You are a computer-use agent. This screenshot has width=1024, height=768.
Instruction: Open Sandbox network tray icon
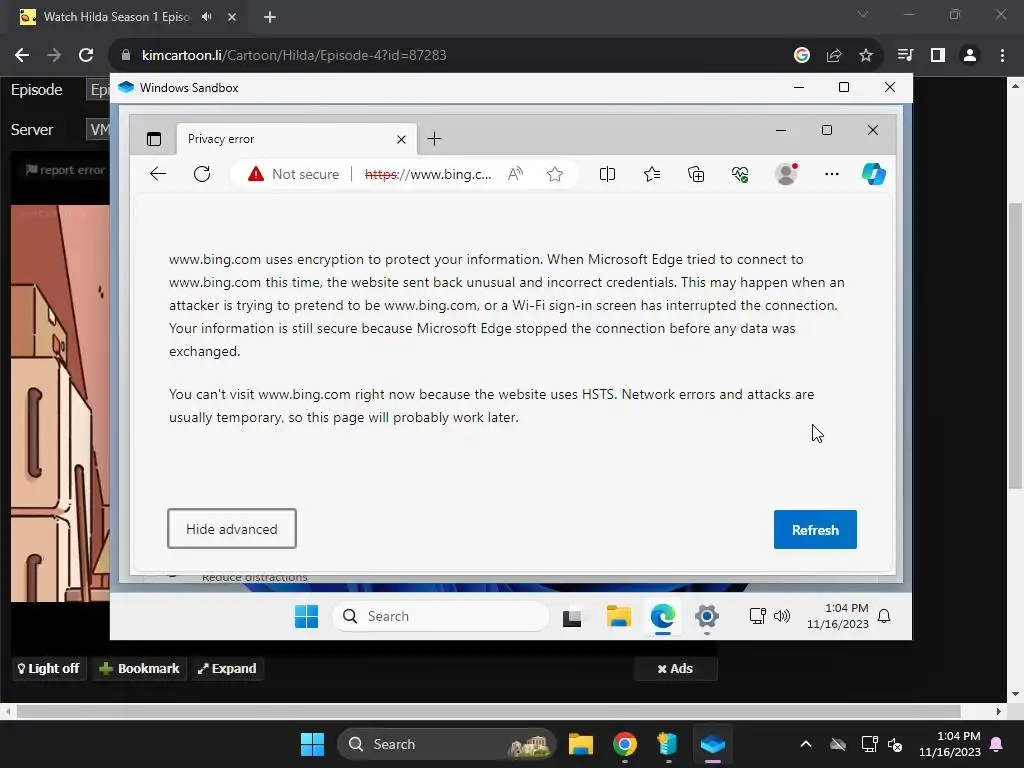[x=757, y=616]
